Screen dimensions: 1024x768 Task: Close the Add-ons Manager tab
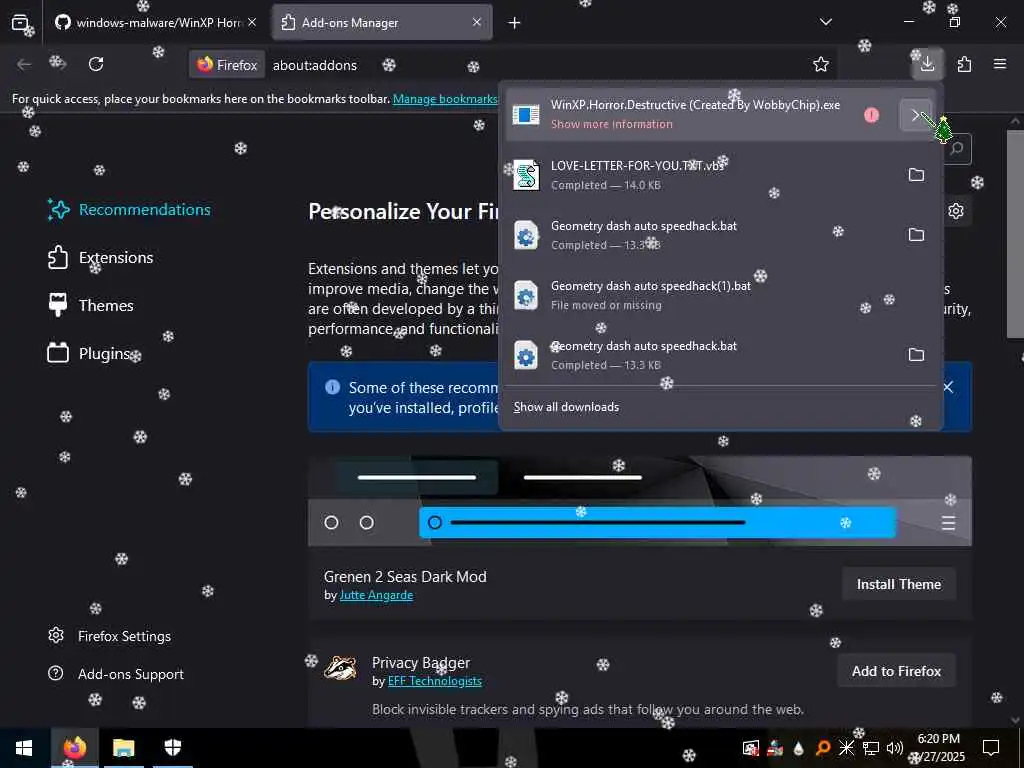click(x=477, y=22)
